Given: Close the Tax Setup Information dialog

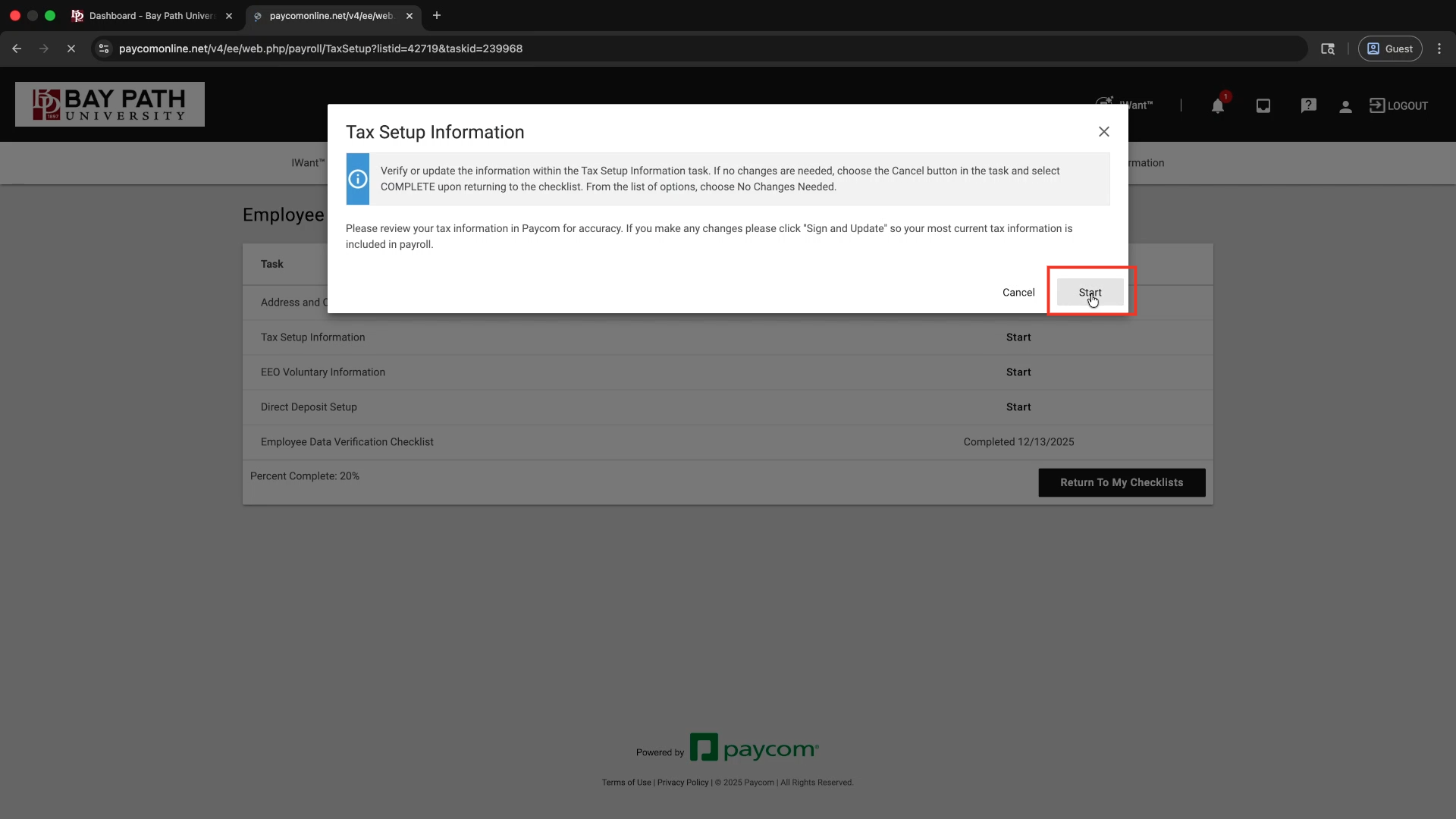Looking at the screenshot, I should (x=1103, y=132).
